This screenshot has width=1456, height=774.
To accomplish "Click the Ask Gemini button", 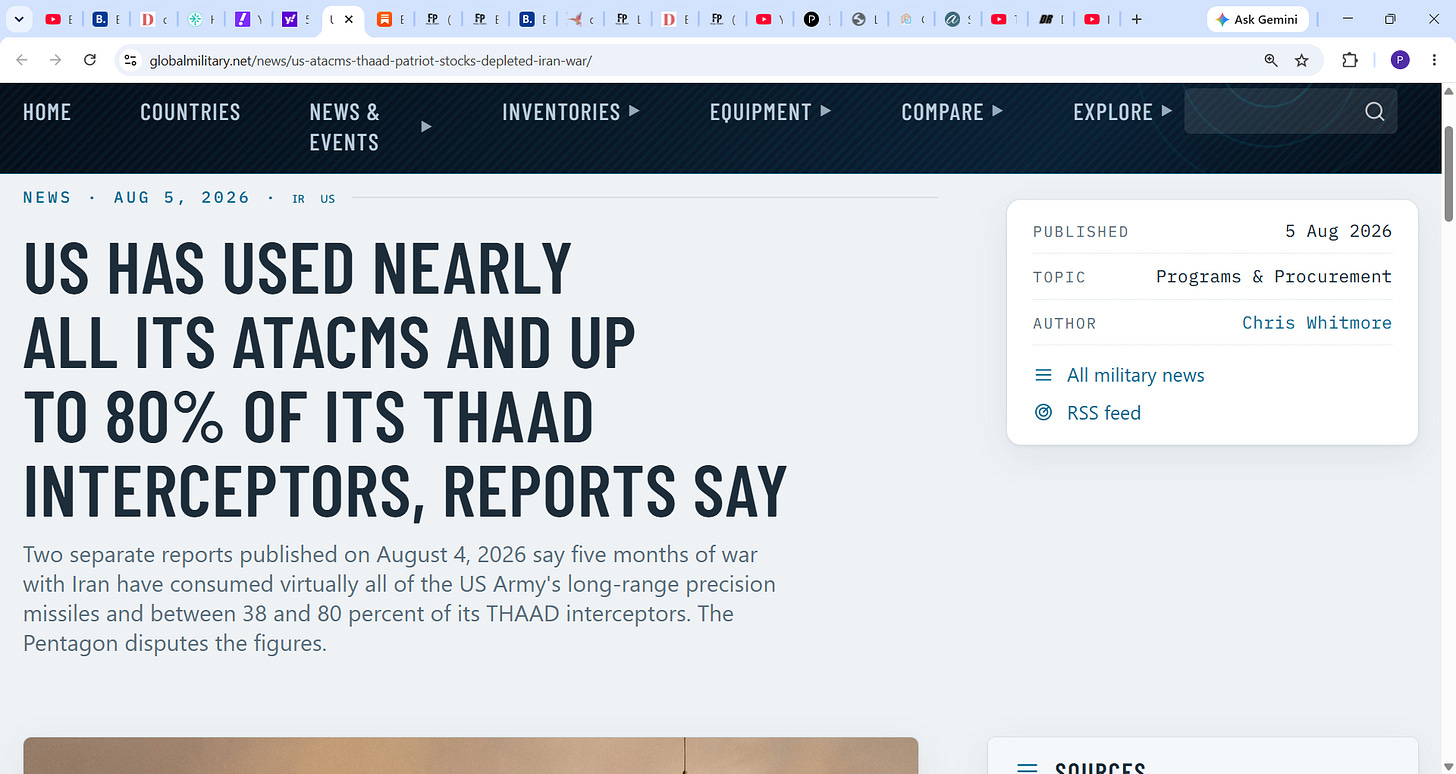I will (x=1256, y=19).
